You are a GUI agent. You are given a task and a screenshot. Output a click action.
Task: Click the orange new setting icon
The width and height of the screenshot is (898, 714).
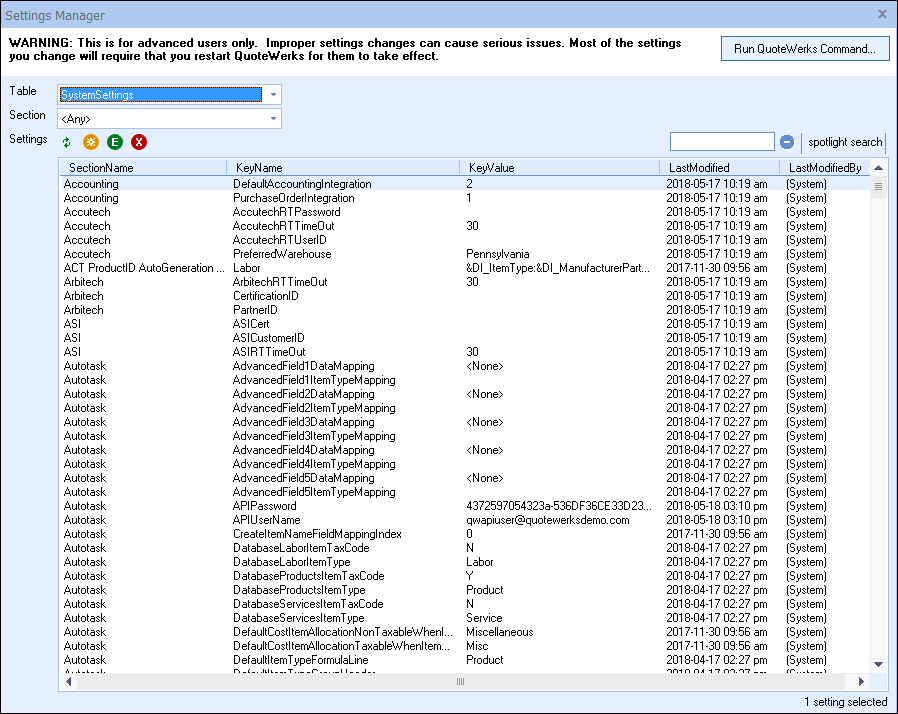coord(91,143)
